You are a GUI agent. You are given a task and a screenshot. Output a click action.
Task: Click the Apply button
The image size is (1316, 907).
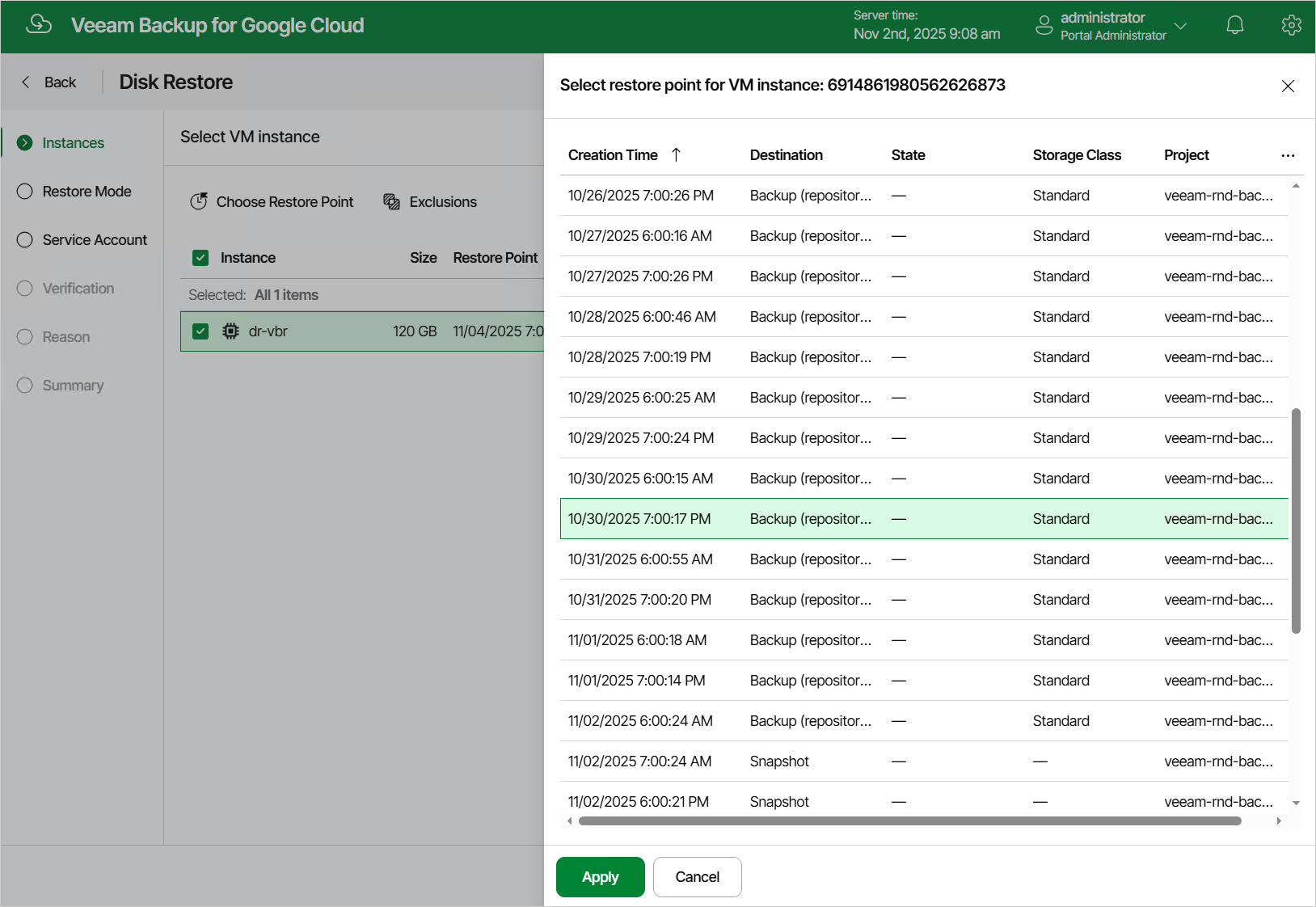click(x=600, y=877)
